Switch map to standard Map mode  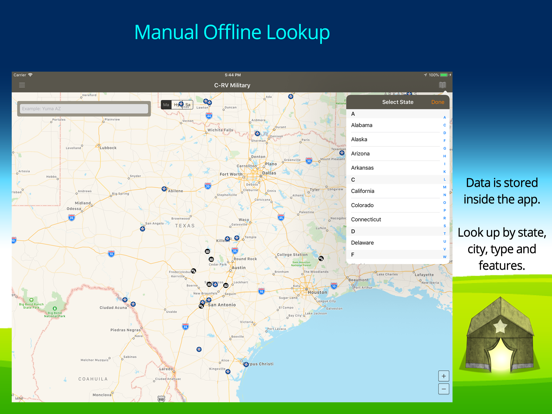click(166, 105)
